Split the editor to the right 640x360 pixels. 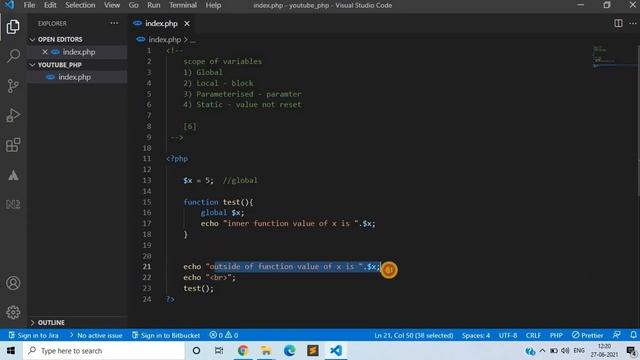pos(618,23)
